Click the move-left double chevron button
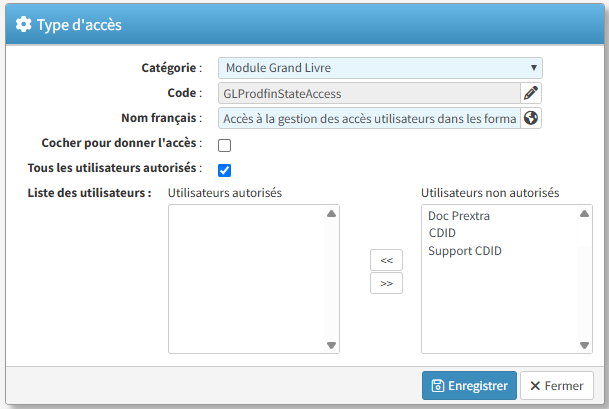609x409 pixels. (x=386, y=260)
